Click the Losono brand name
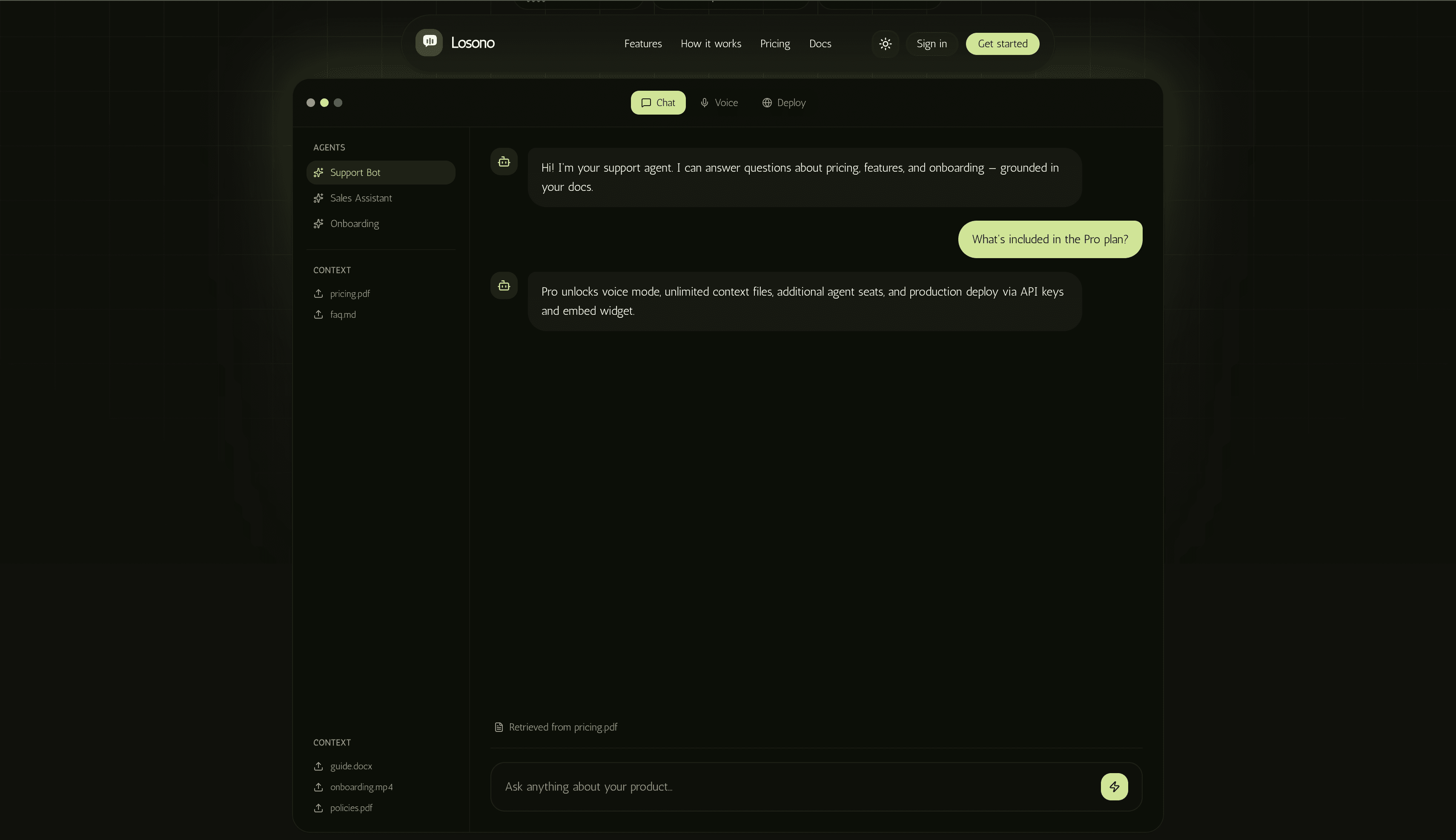 (x=473, y=43)
